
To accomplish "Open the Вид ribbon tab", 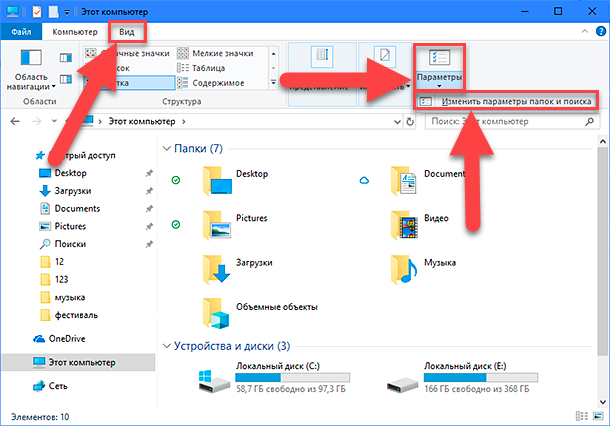I will click(127, 32).
